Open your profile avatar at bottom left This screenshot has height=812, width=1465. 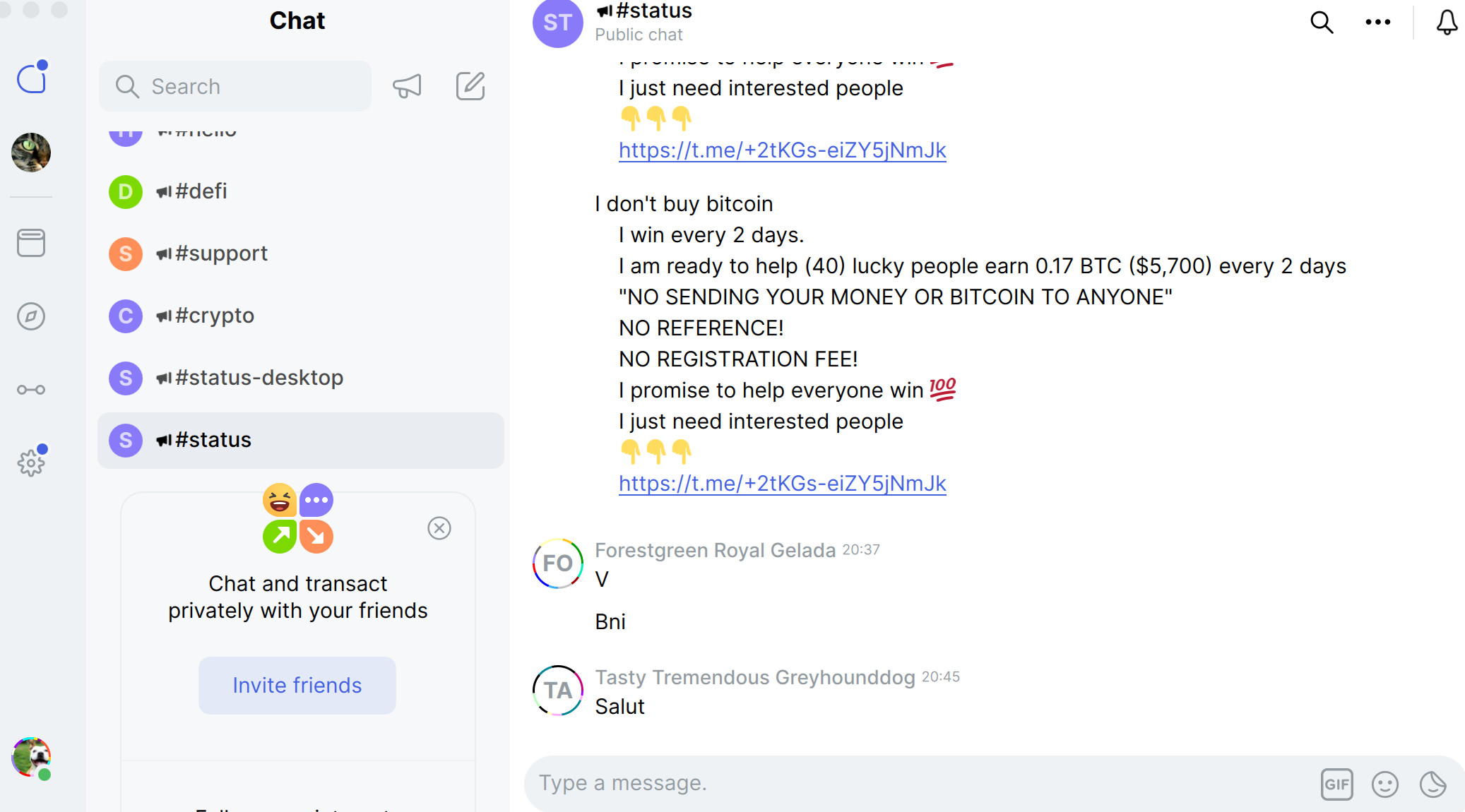pos(31,758)
